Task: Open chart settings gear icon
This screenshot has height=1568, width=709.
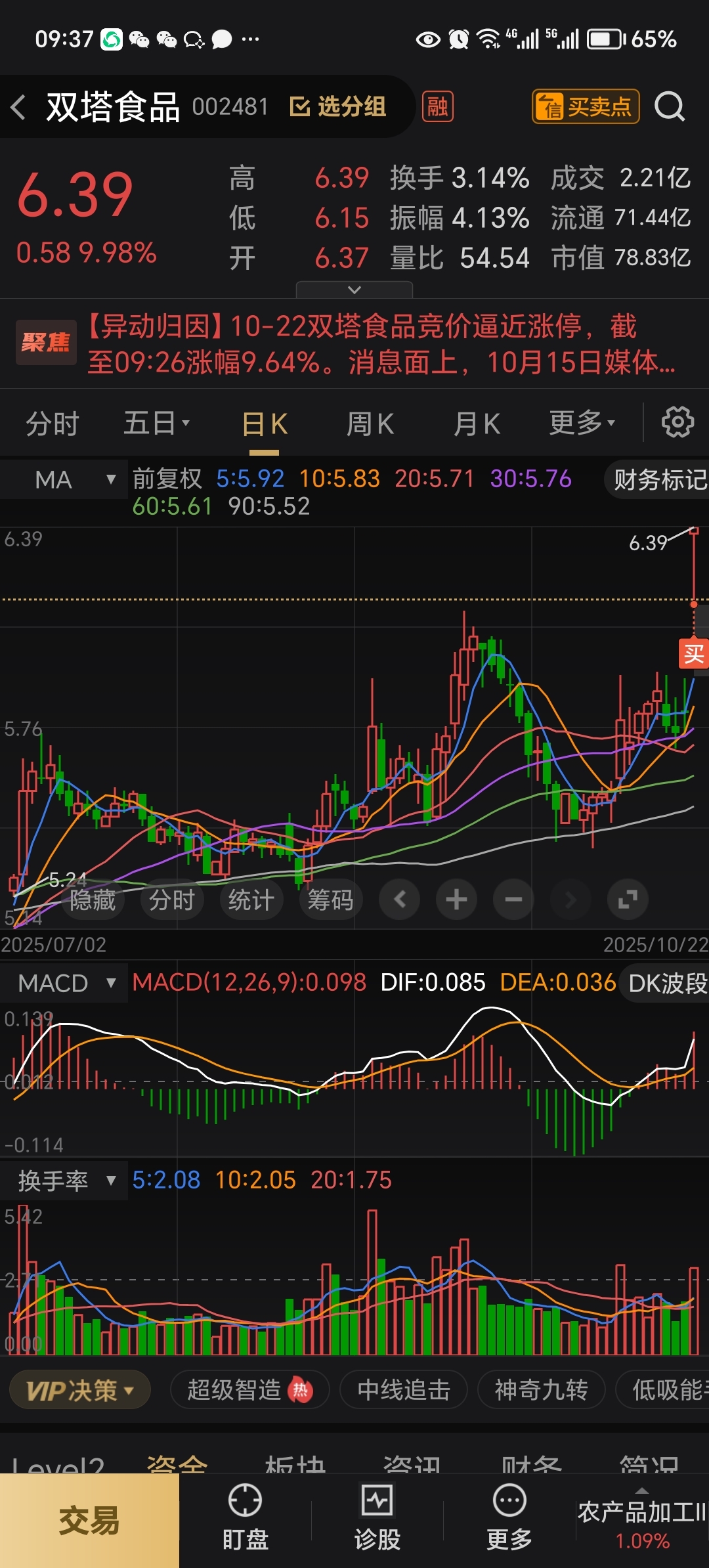Action: coord(677,422)
